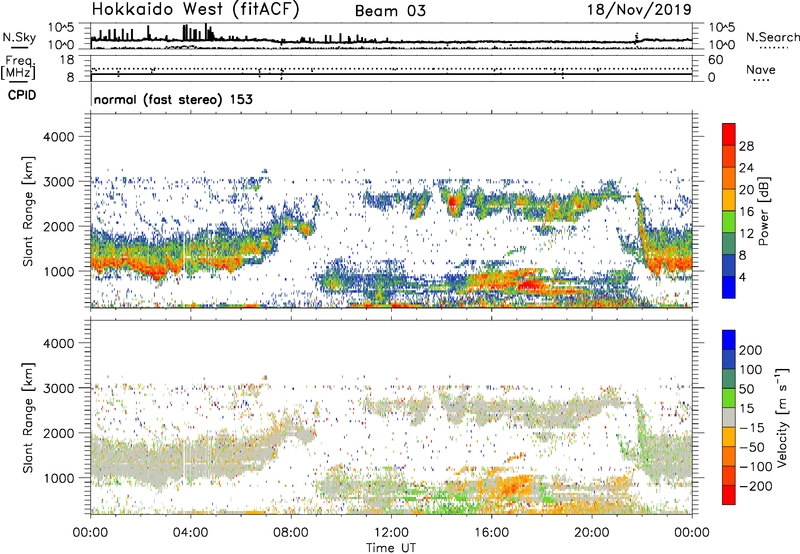Click the "04:00" time tick label
Screen dimensions: 800x554
(190, 533)
